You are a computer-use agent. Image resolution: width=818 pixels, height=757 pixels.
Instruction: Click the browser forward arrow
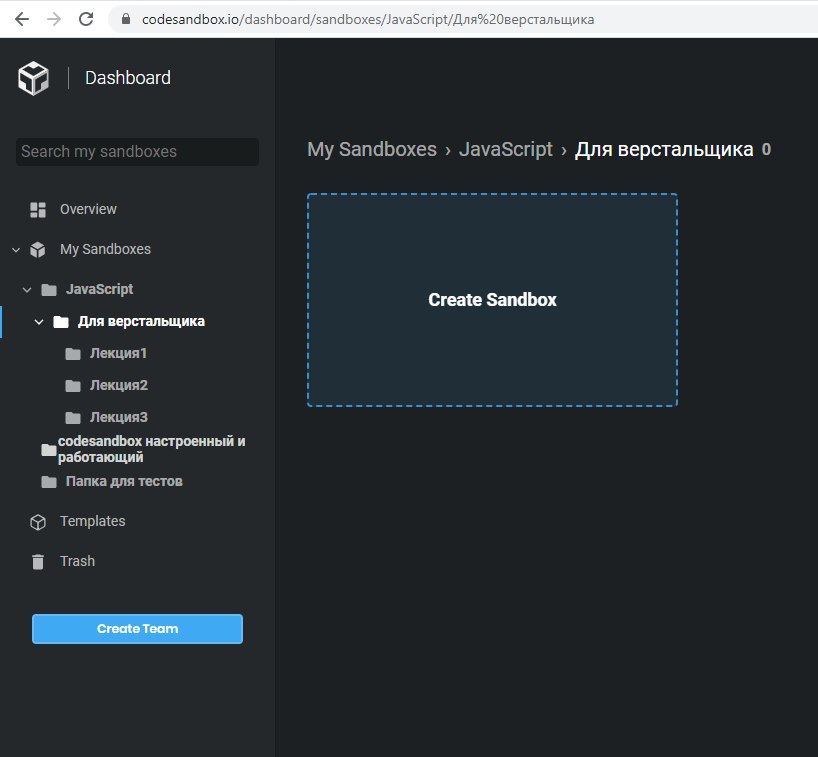[x=54, y=19]
